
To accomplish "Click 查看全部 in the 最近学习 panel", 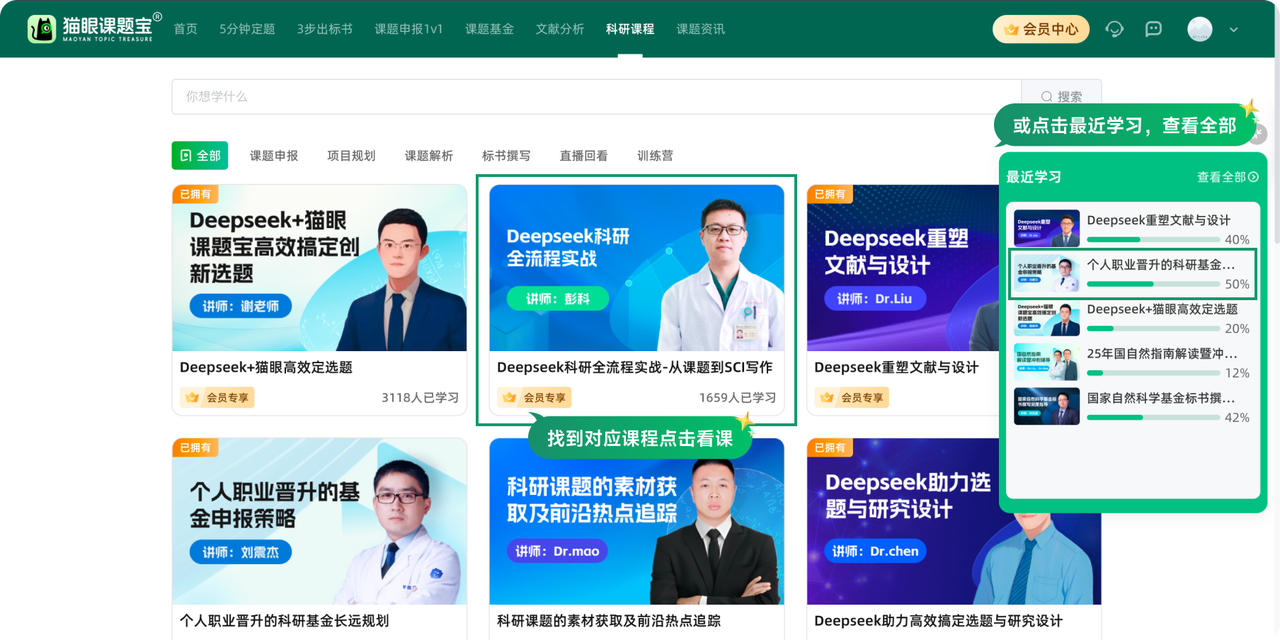I will point(1227,177).
